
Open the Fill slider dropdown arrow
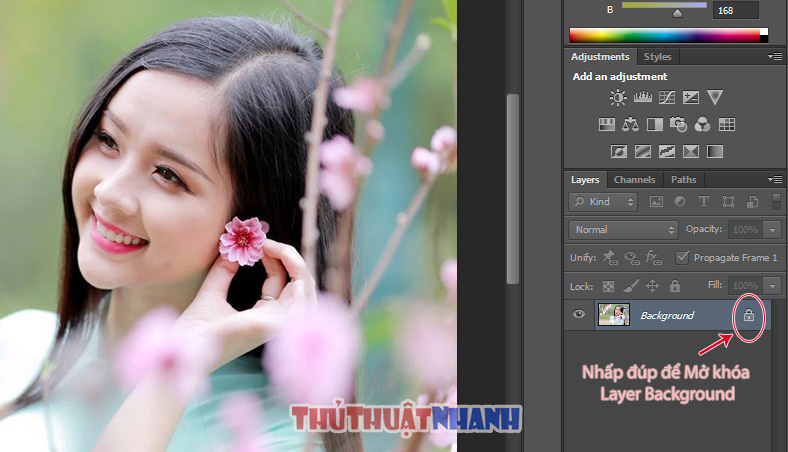[x=772, y=286]
